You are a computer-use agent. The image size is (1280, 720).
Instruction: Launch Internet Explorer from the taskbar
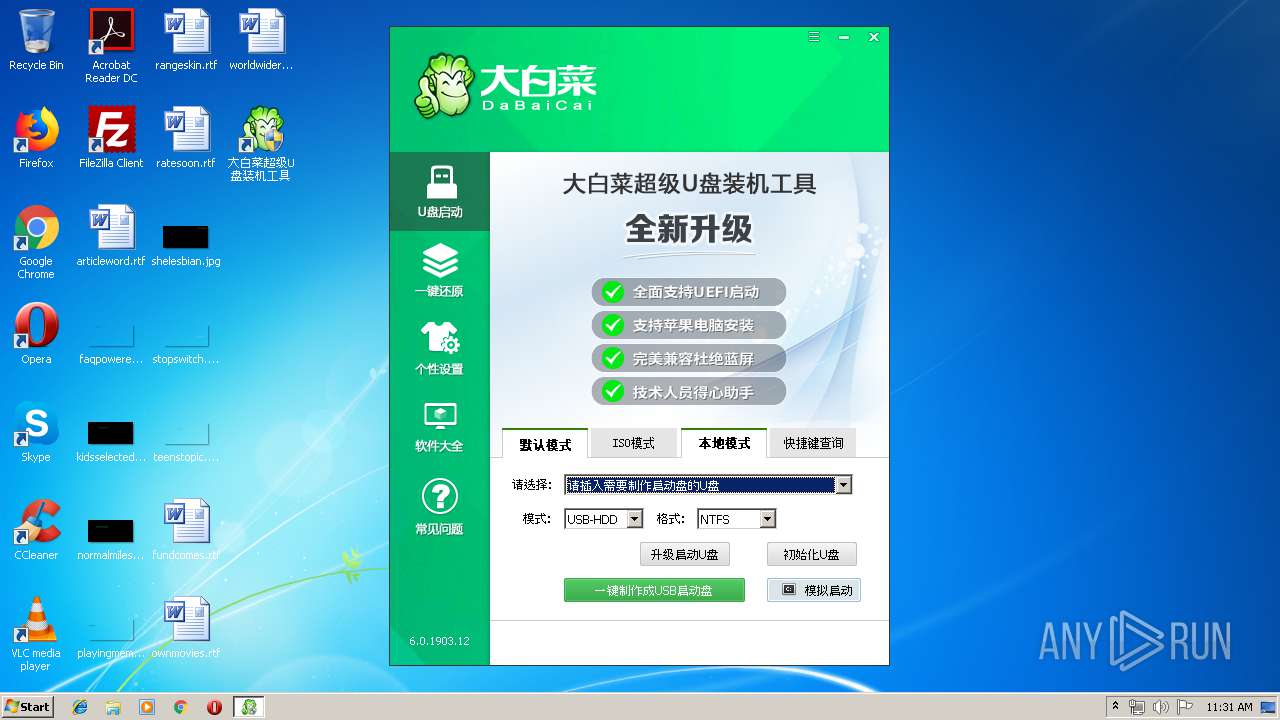[80, 707]
